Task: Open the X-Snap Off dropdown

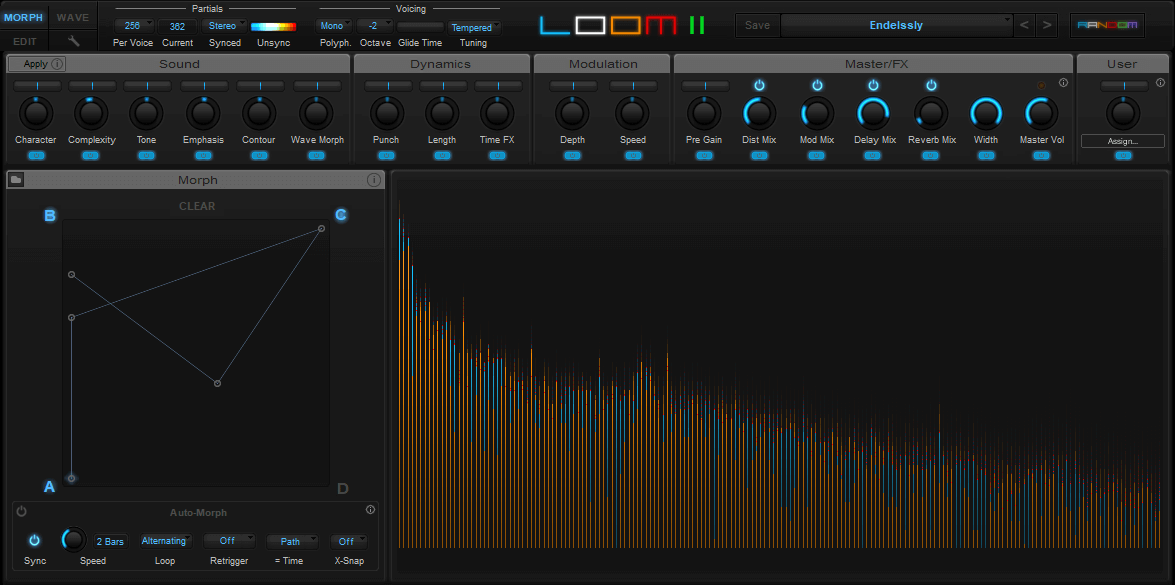Action: pyautogui.click(x=349, y=541)
